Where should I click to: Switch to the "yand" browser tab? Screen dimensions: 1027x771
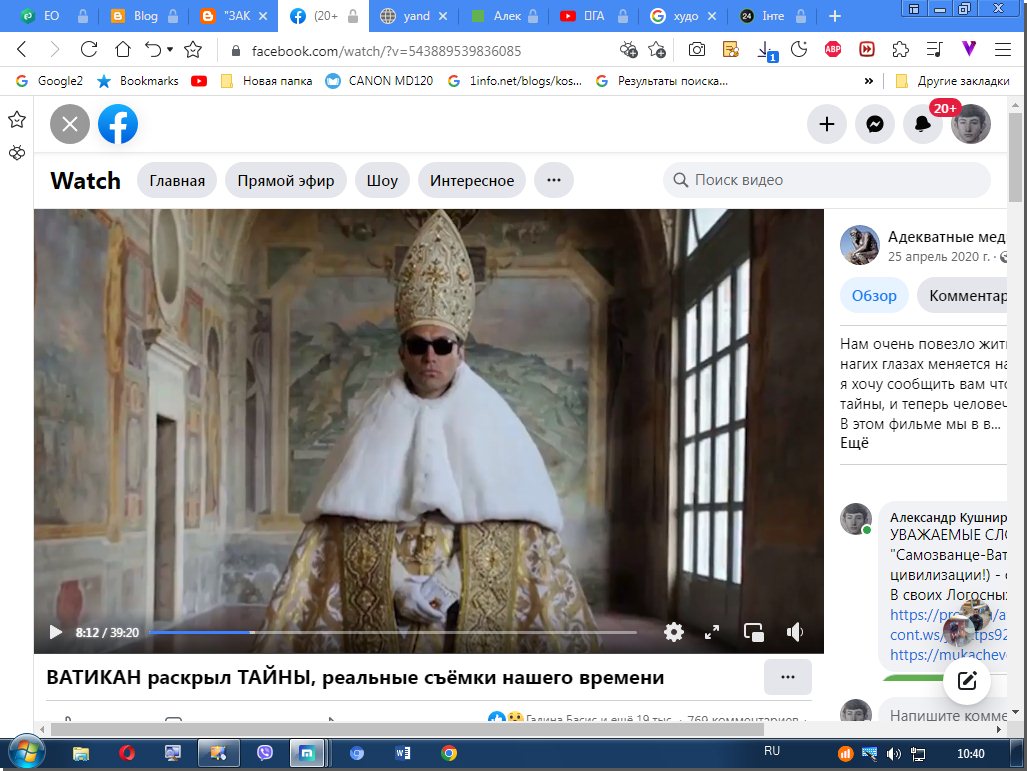[416, 16]
